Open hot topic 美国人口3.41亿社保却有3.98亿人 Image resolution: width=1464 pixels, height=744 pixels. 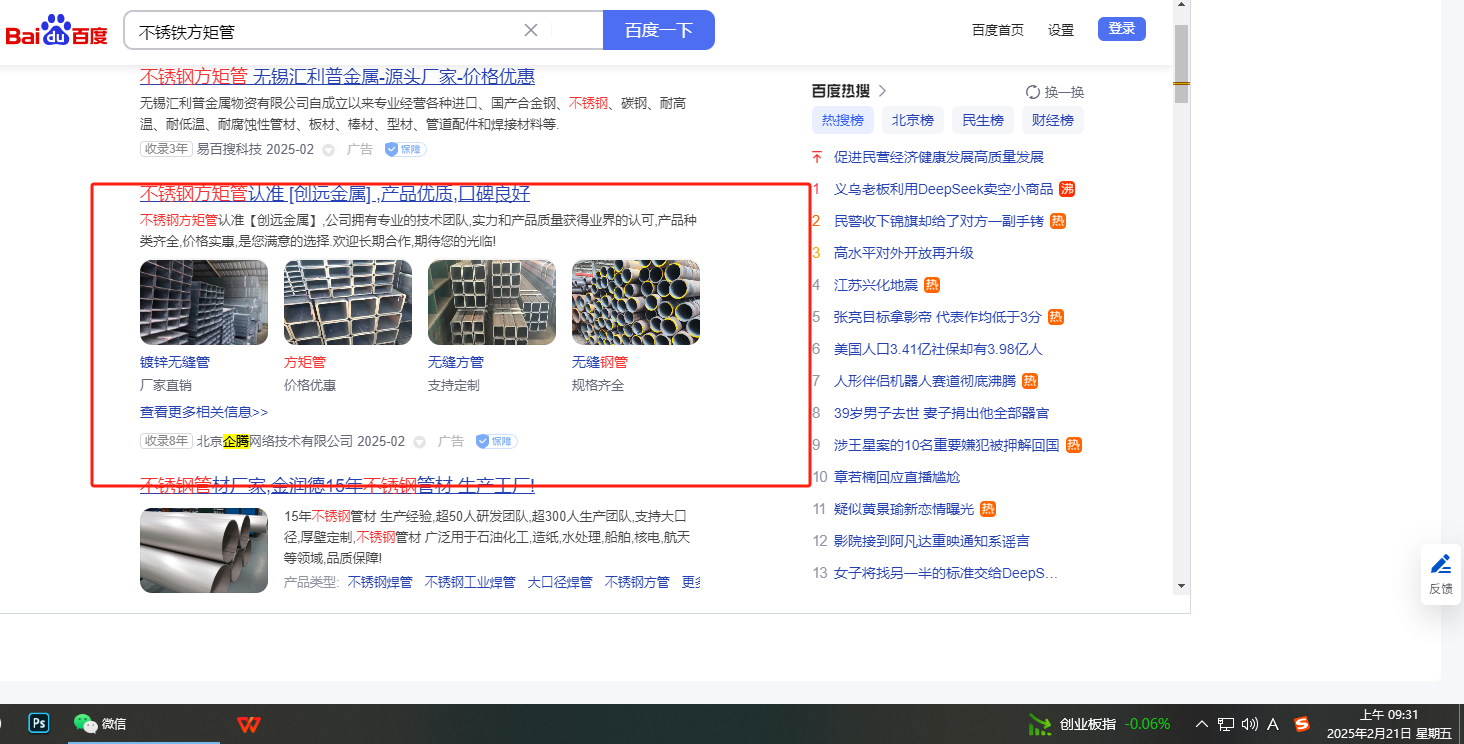coord(938,349)
